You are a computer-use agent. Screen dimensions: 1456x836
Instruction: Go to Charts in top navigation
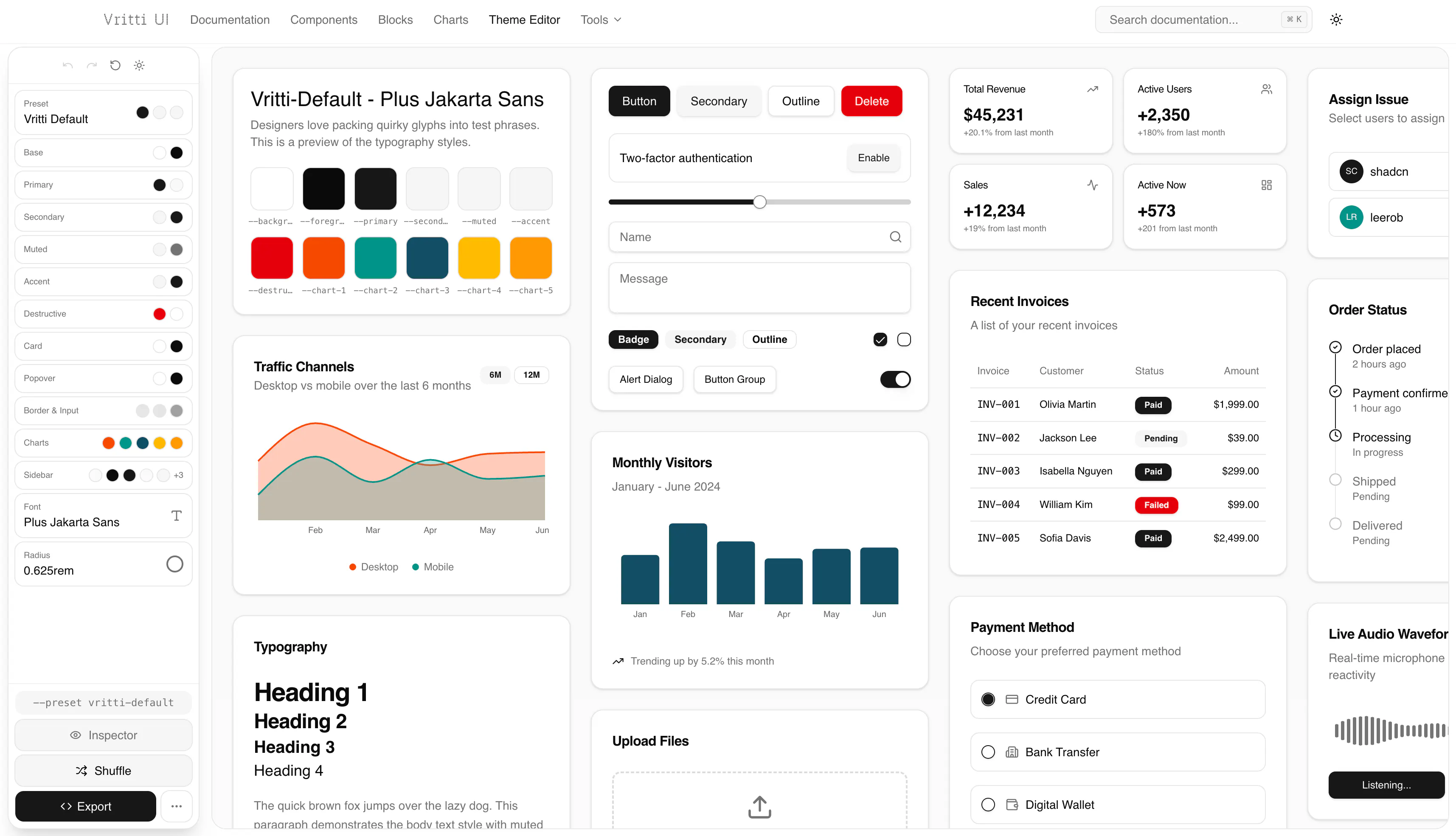(450, 20)
